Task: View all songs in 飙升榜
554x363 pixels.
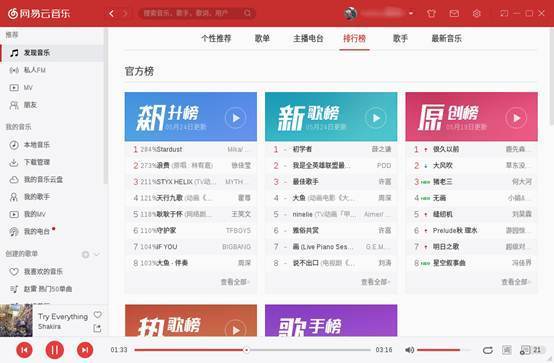Action: 235,282
